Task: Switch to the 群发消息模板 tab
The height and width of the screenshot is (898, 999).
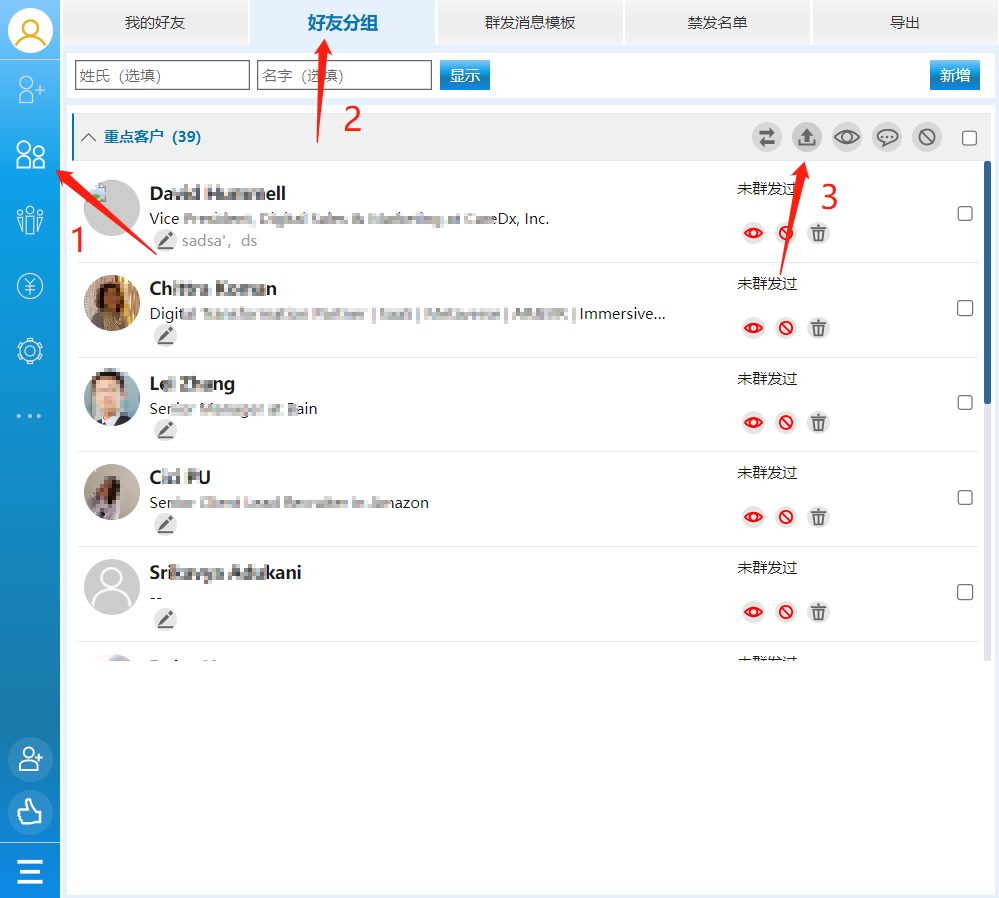Action: (x=530, y=22)
